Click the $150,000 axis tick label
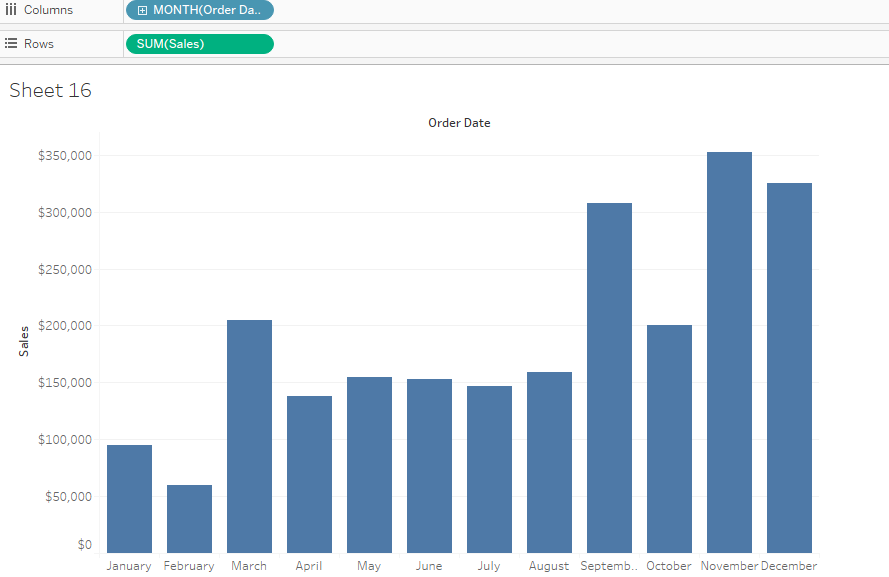This screenshot has width=889, height=577. coord(65,383)
